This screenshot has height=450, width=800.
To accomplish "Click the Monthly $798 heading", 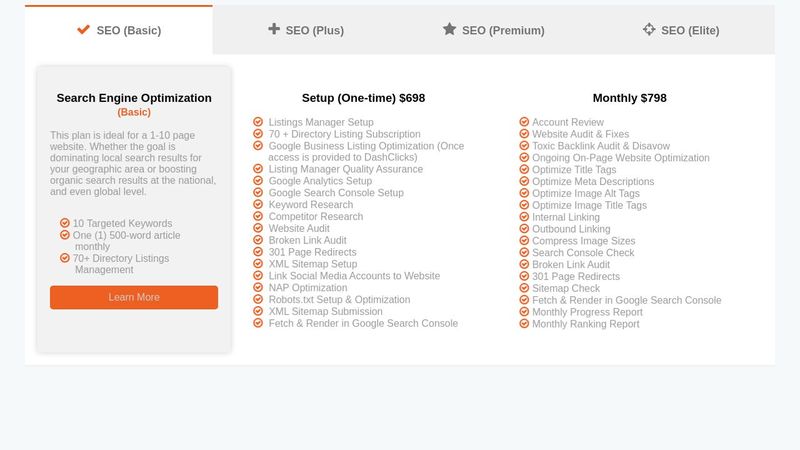I will [x=629, y=98].
